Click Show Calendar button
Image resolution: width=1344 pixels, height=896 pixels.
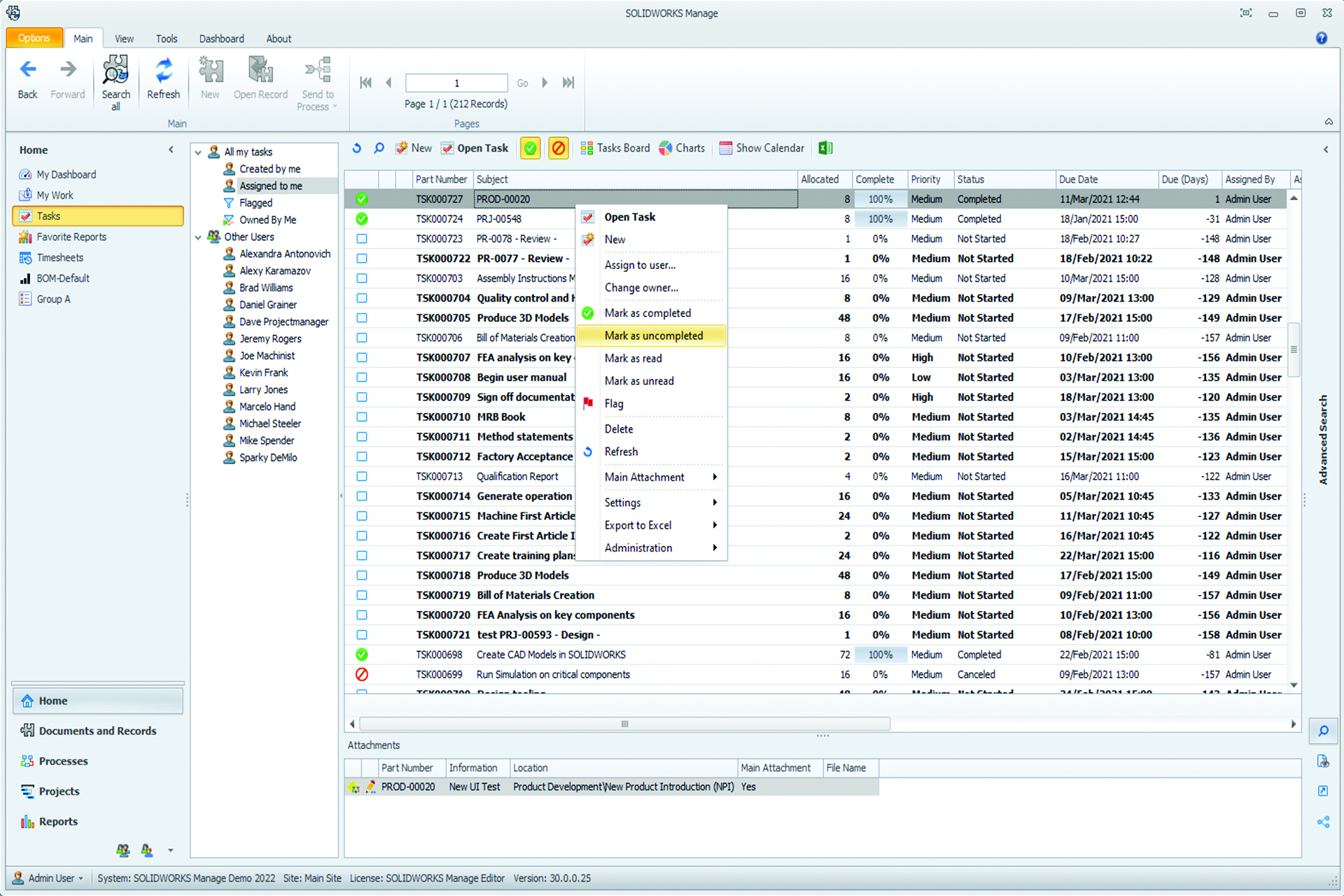point(762,148)
